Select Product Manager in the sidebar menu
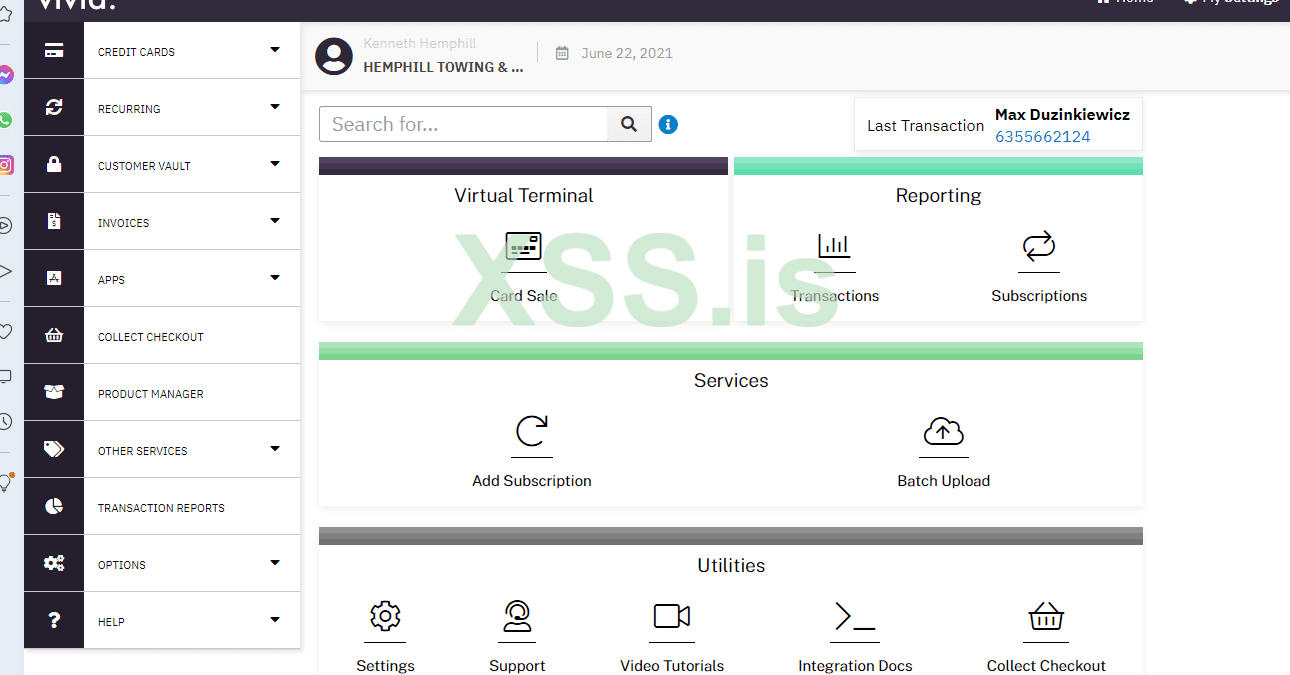The image size is (1290, 675). pos(151,394)
